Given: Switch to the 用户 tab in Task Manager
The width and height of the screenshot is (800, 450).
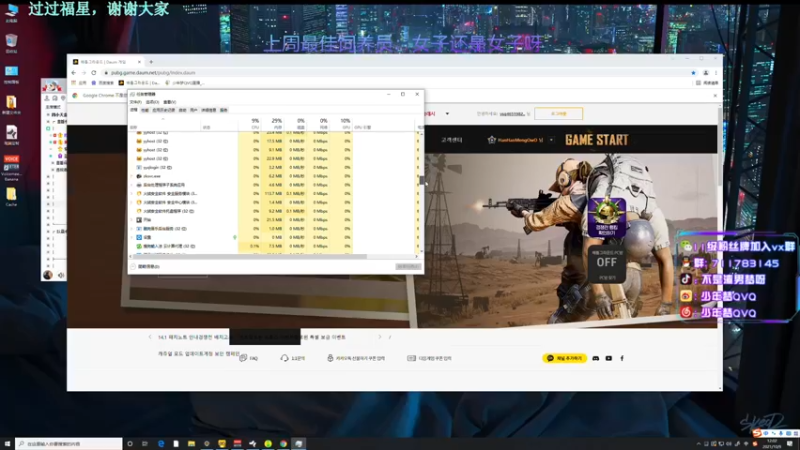Looking at the screenshot, I should 193,110.
